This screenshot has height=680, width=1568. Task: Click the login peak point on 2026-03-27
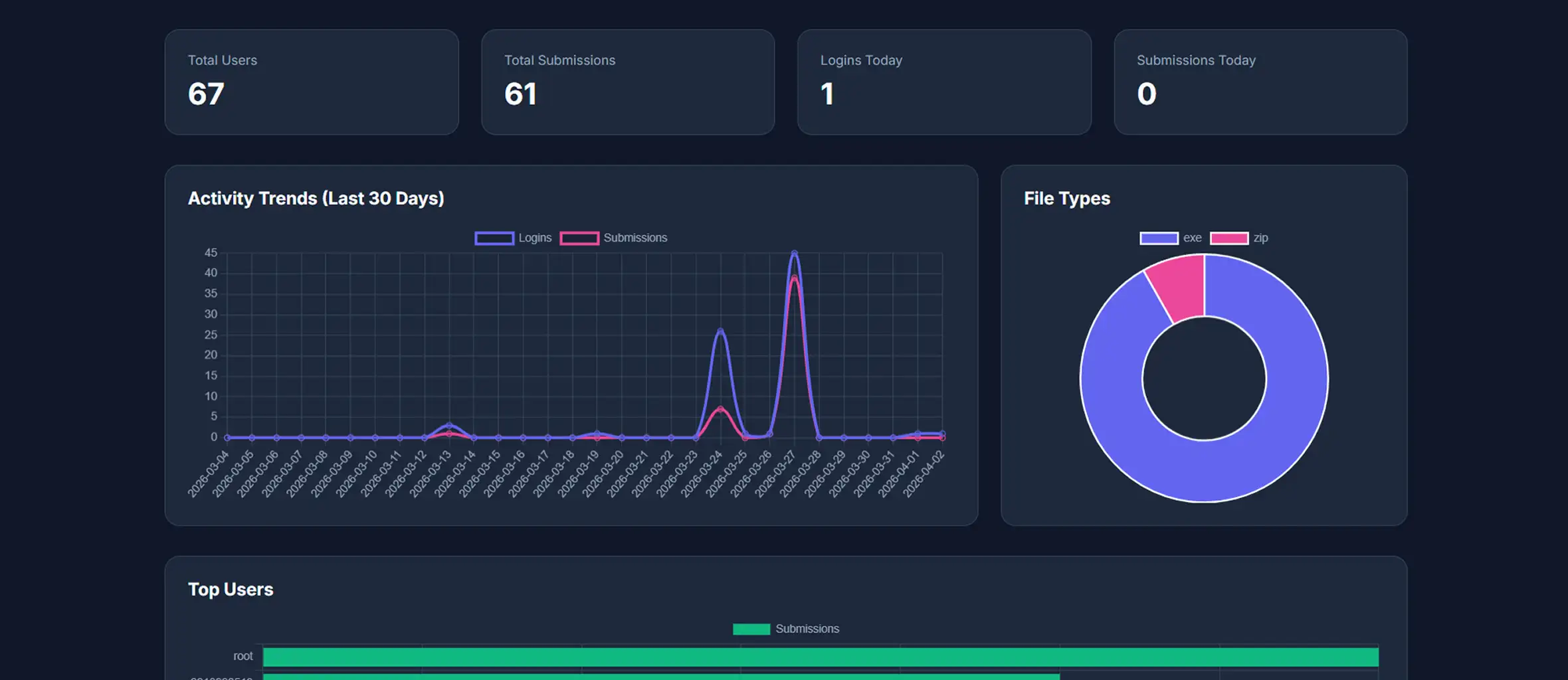point(794,253)
